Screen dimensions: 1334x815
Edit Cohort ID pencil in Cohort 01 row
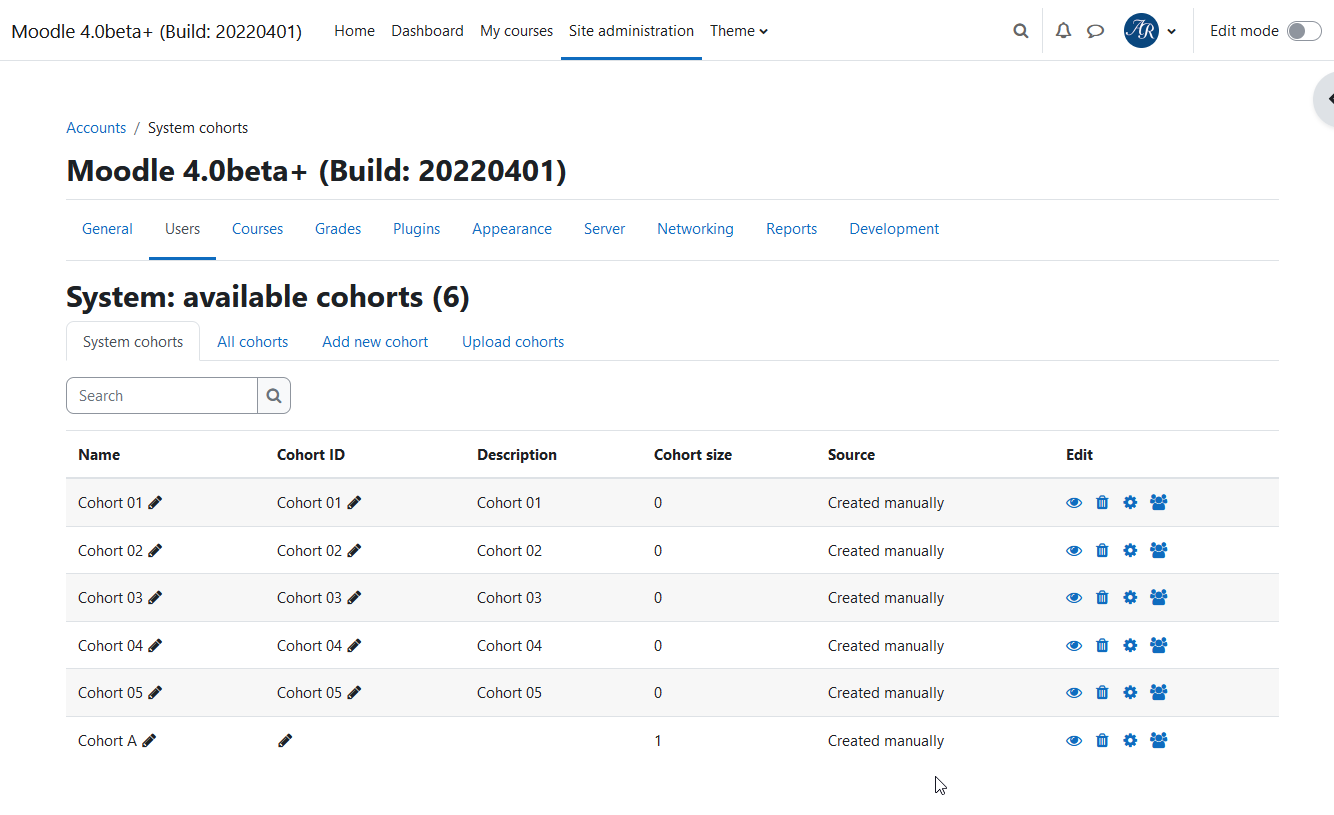click(x=354, y=503)
